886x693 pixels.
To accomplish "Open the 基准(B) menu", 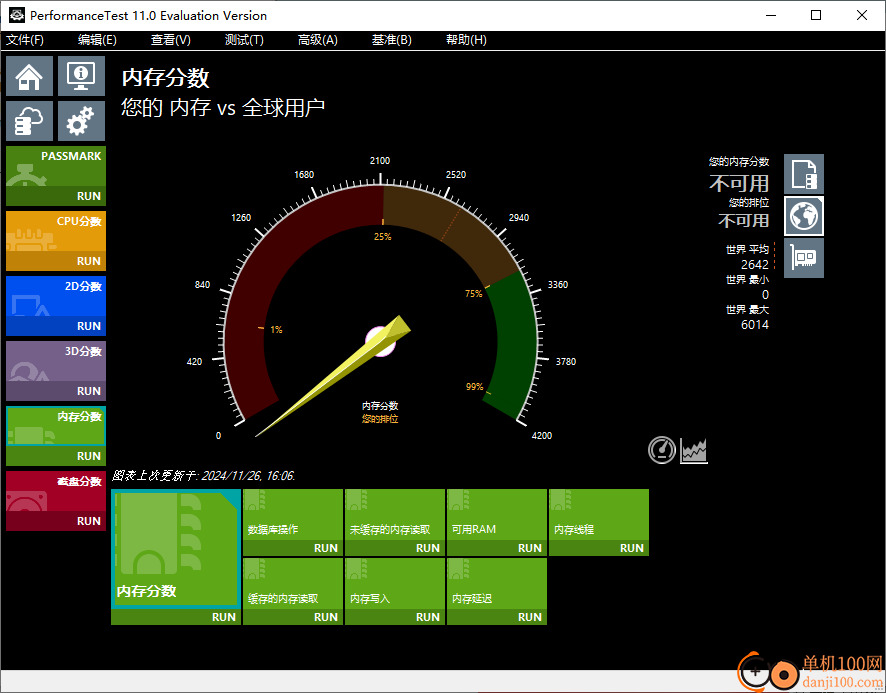I will tap(392, 40).
